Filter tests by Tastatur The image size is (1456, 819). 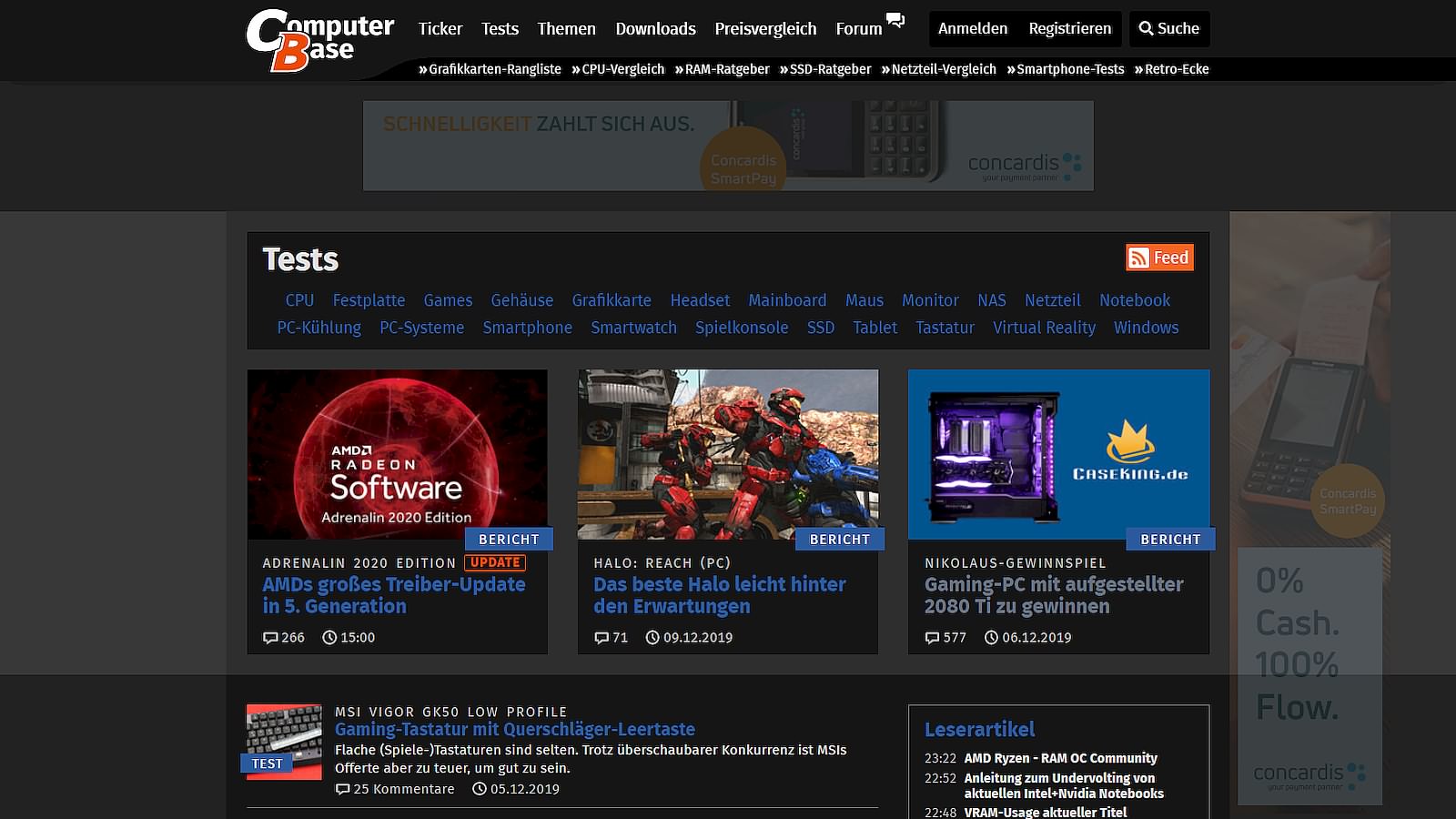pyautogui.click(x=945, y=328)
